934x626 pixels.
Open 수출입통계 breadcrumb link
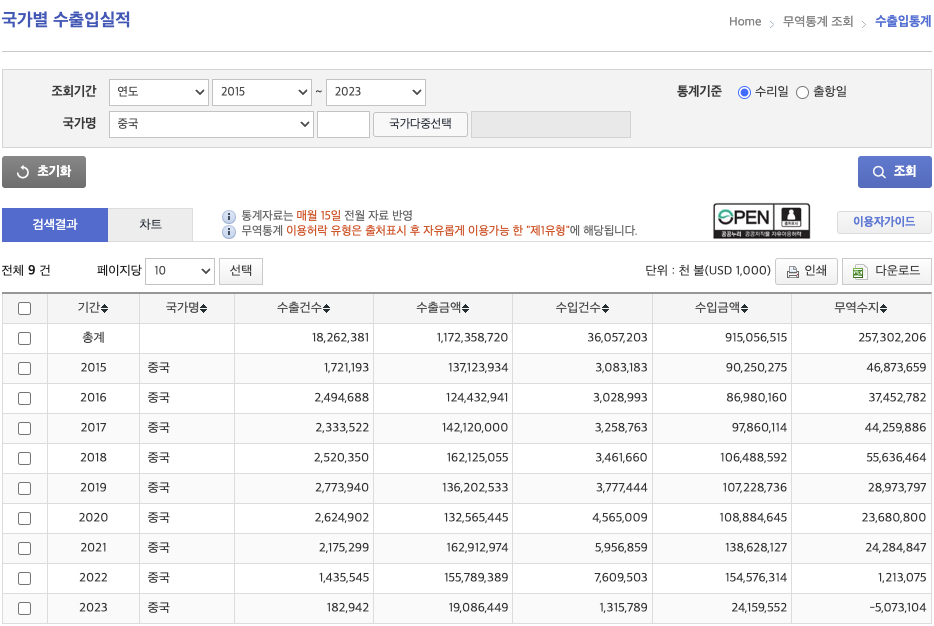(902, 21)
